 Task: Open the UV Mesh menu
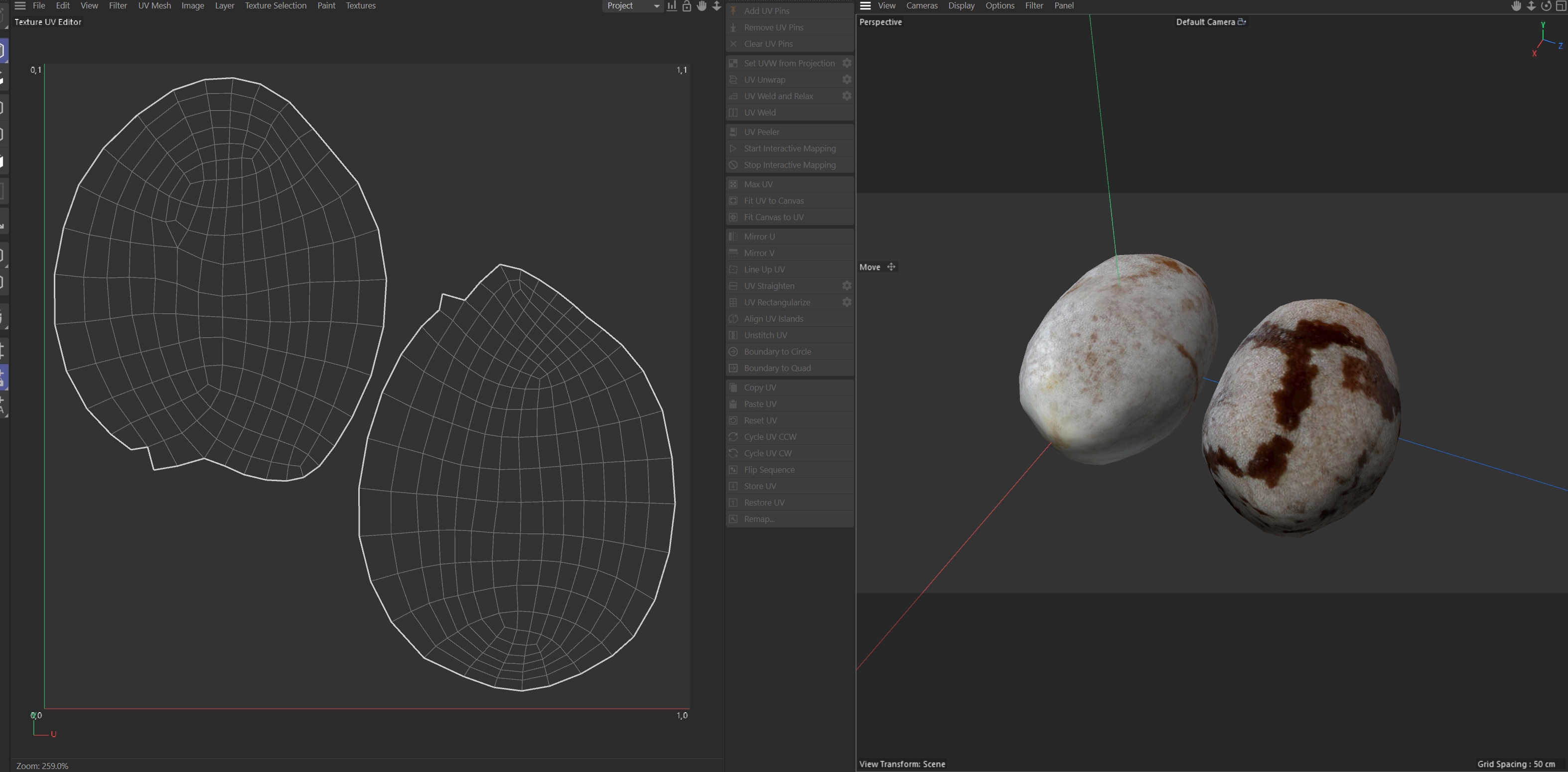[x=154, y=5]
